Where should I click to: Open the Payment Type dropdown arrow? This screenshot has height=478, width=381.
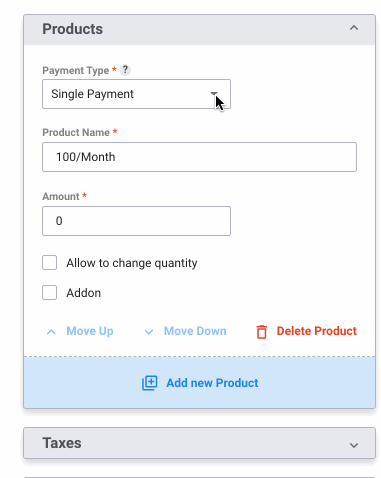click(x=214, y=94)
